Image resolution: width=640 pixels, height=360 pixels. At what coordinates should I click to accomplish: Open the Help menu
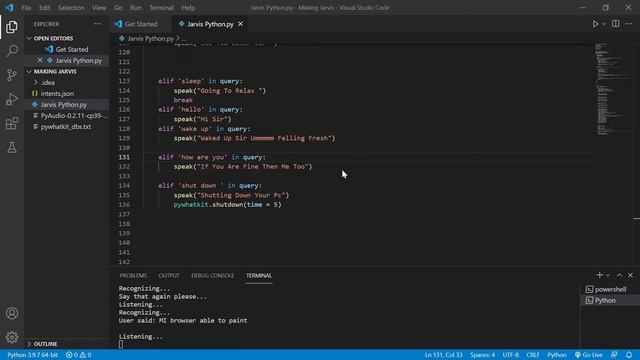[x=188, y=8]
